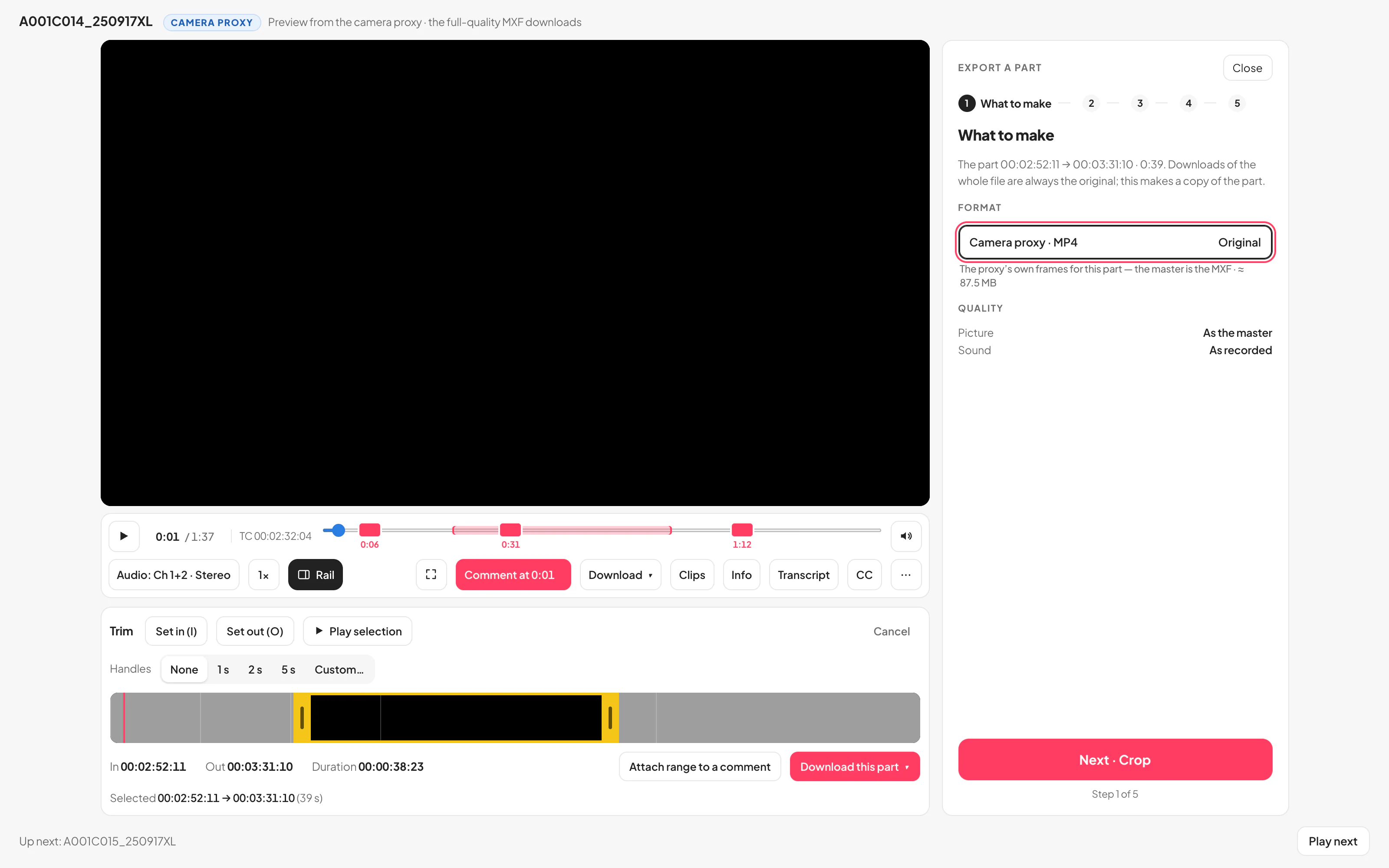Go to export step 4
Viewport: 1389px width, 868px height.
tap(1189, 103)
